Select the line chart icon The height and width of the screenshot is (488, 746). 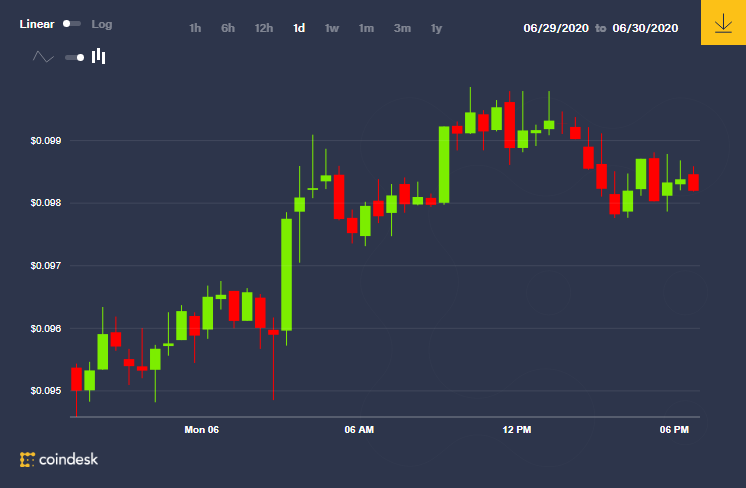coord(43,57)
